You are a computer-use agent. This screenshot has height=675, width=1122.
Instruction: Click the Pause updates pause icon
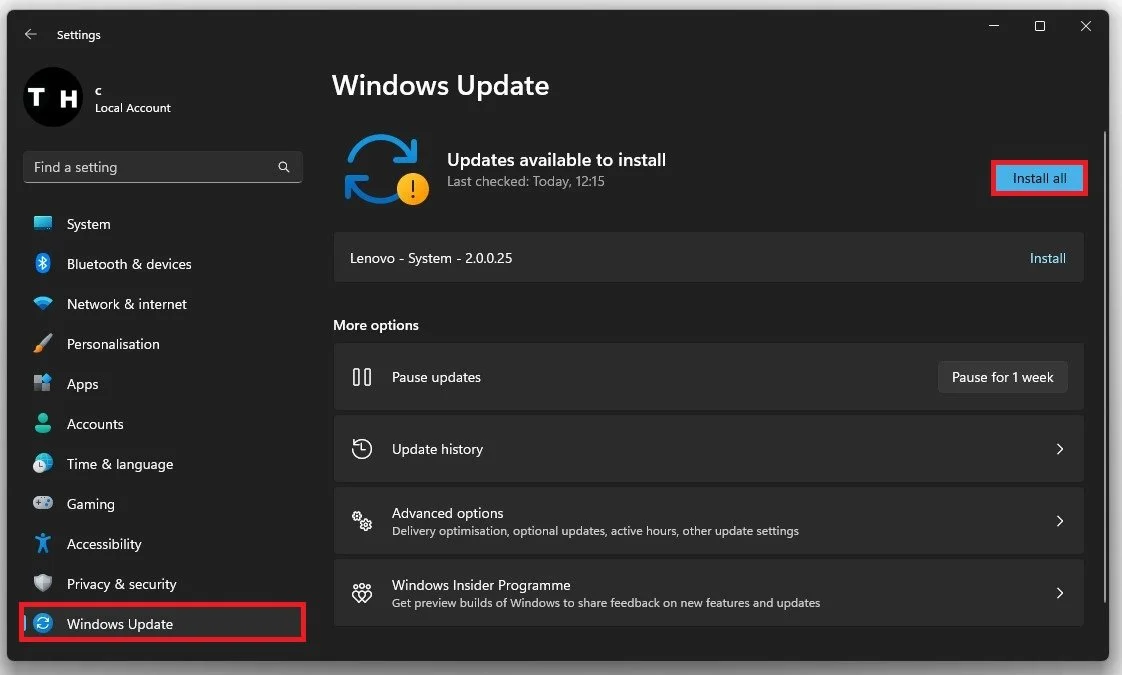[x=362, y=377]
